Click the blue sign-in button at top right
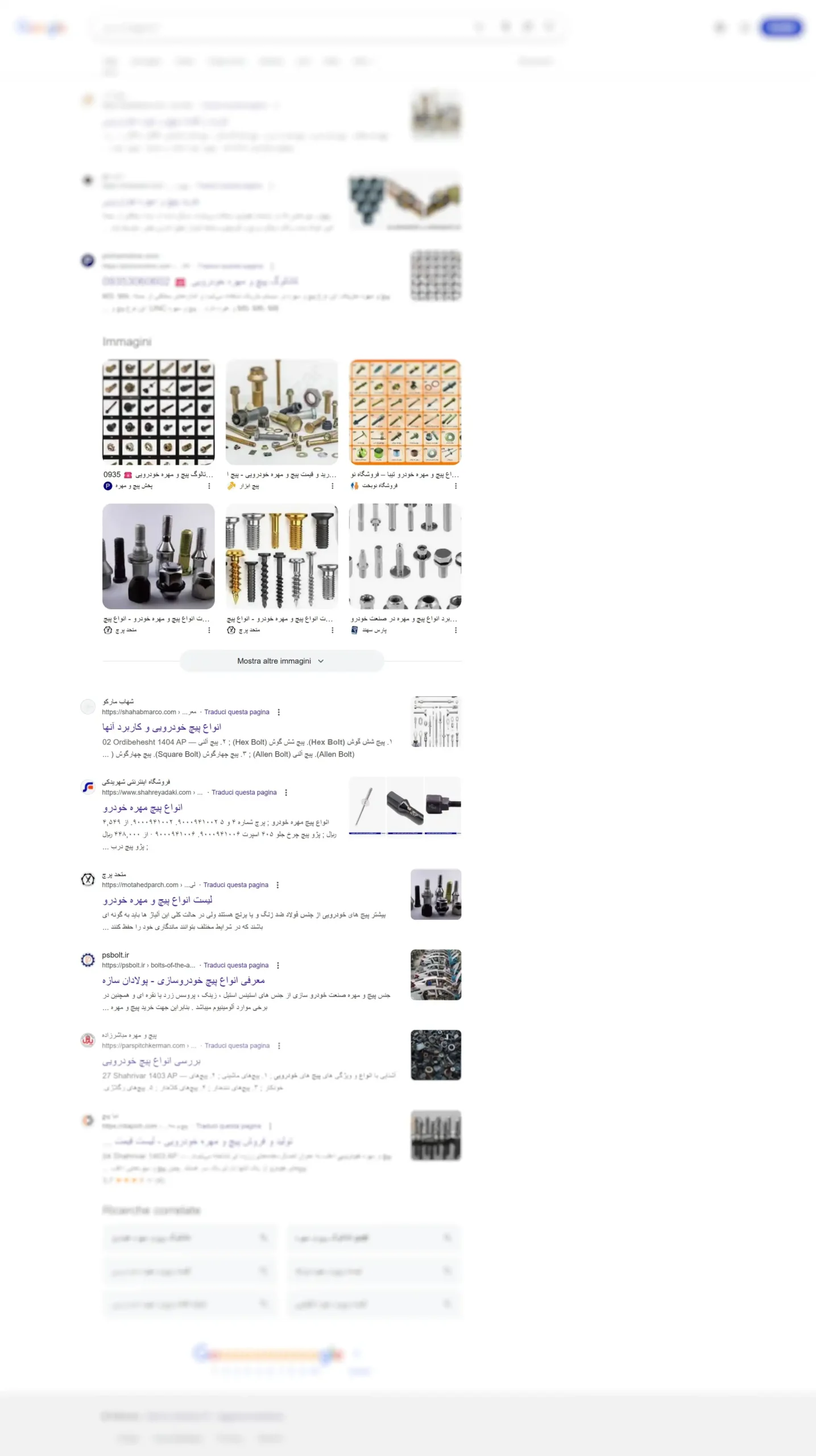 click(781, 27)
